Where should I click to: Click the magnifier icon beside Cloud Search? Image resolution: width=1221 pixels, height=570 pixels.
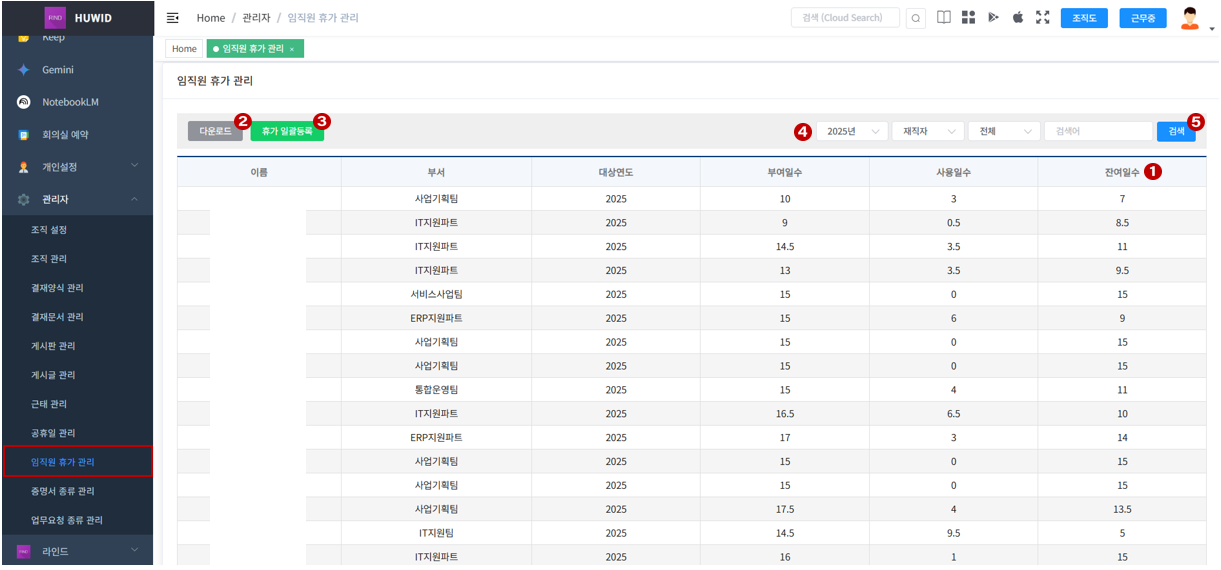coord(915,18)
